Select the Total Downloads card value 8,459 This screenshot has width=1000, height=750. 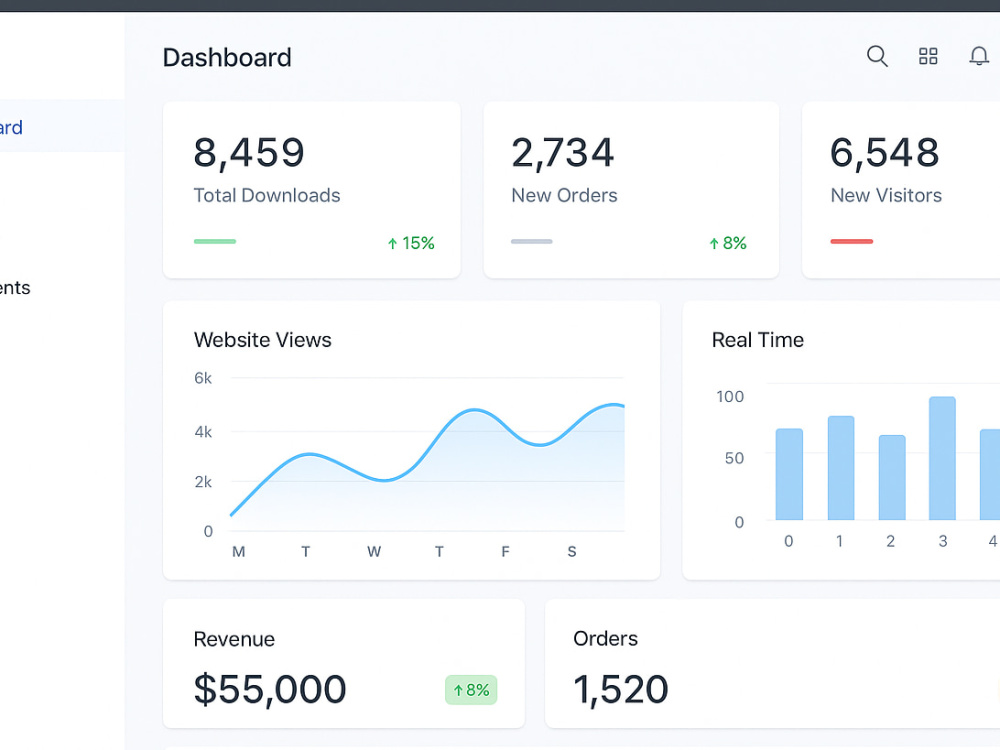point(249,152)
